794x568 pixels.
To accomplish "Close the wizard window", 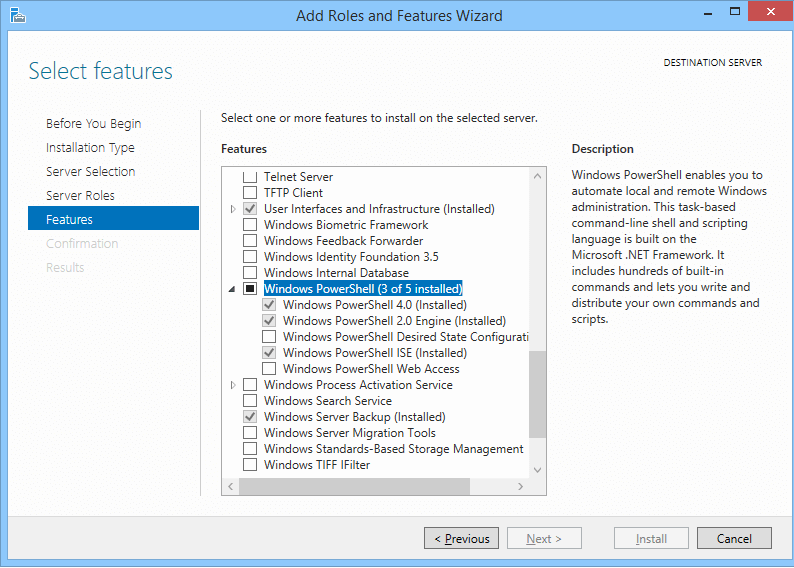I will pos(770,12).
